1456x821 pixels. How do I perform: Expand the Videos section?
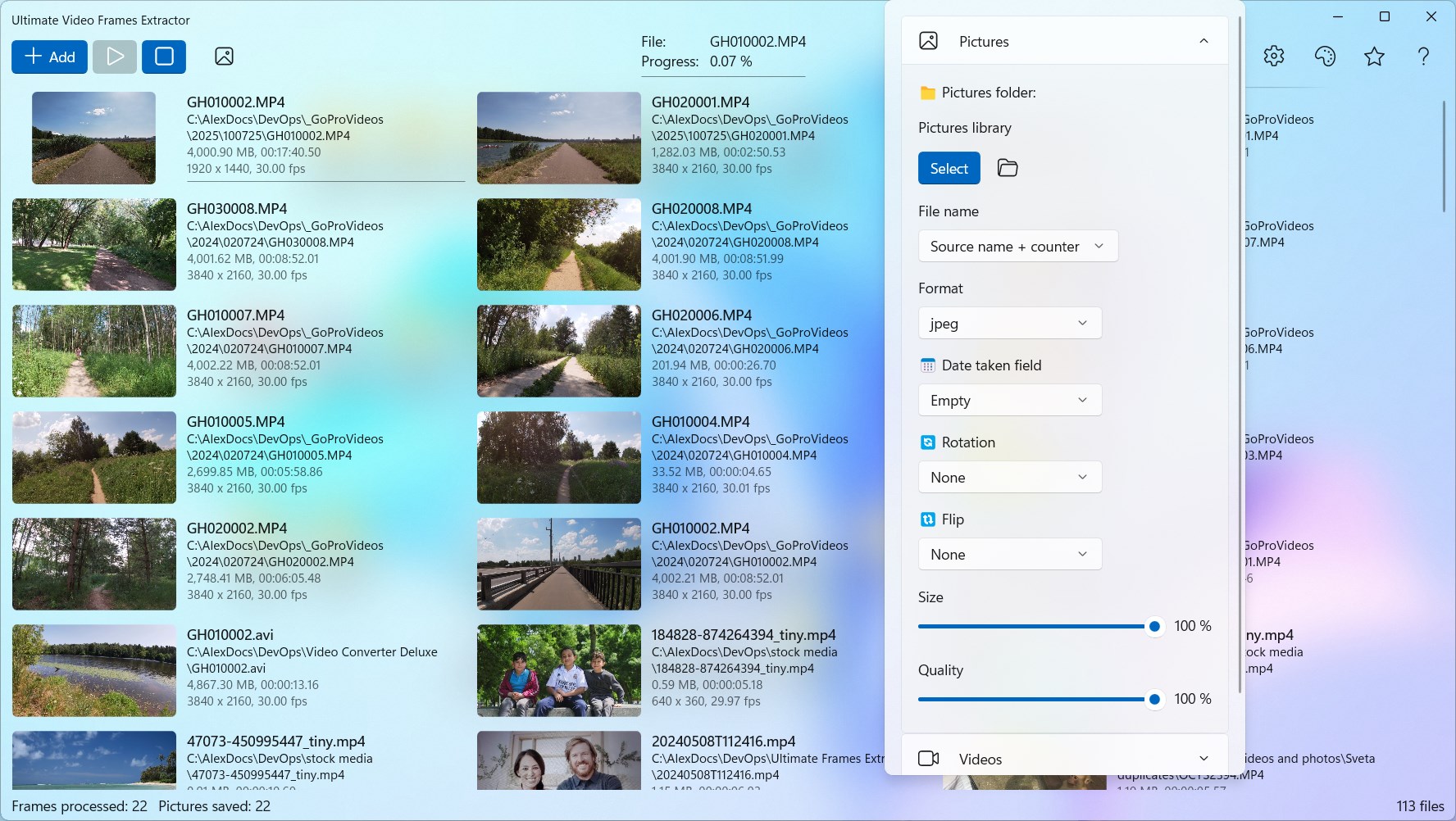click(1203, 758)
